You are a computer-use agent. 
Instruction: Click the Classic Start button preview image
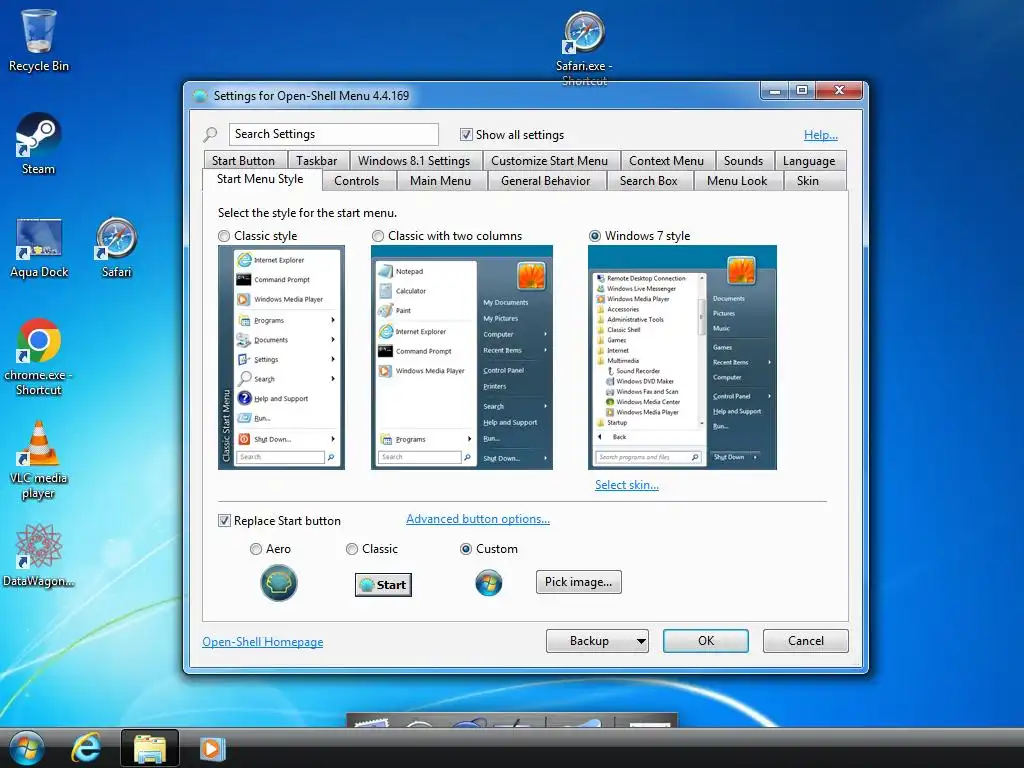383,584
